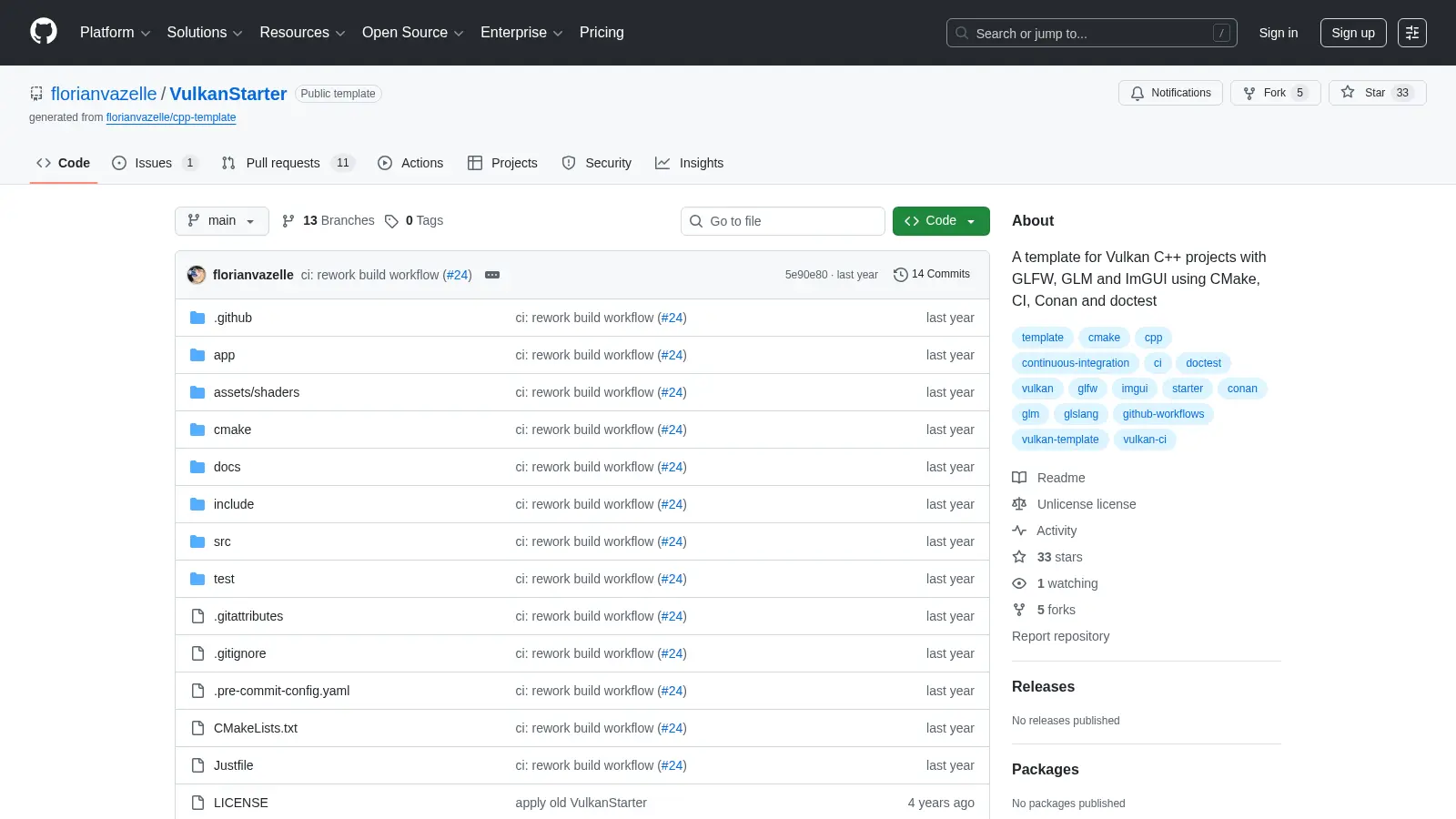Image resolution: width=1456 pixels, height=819 pixels.
Task: Focus the Go to file field
Action: (783, 221)
